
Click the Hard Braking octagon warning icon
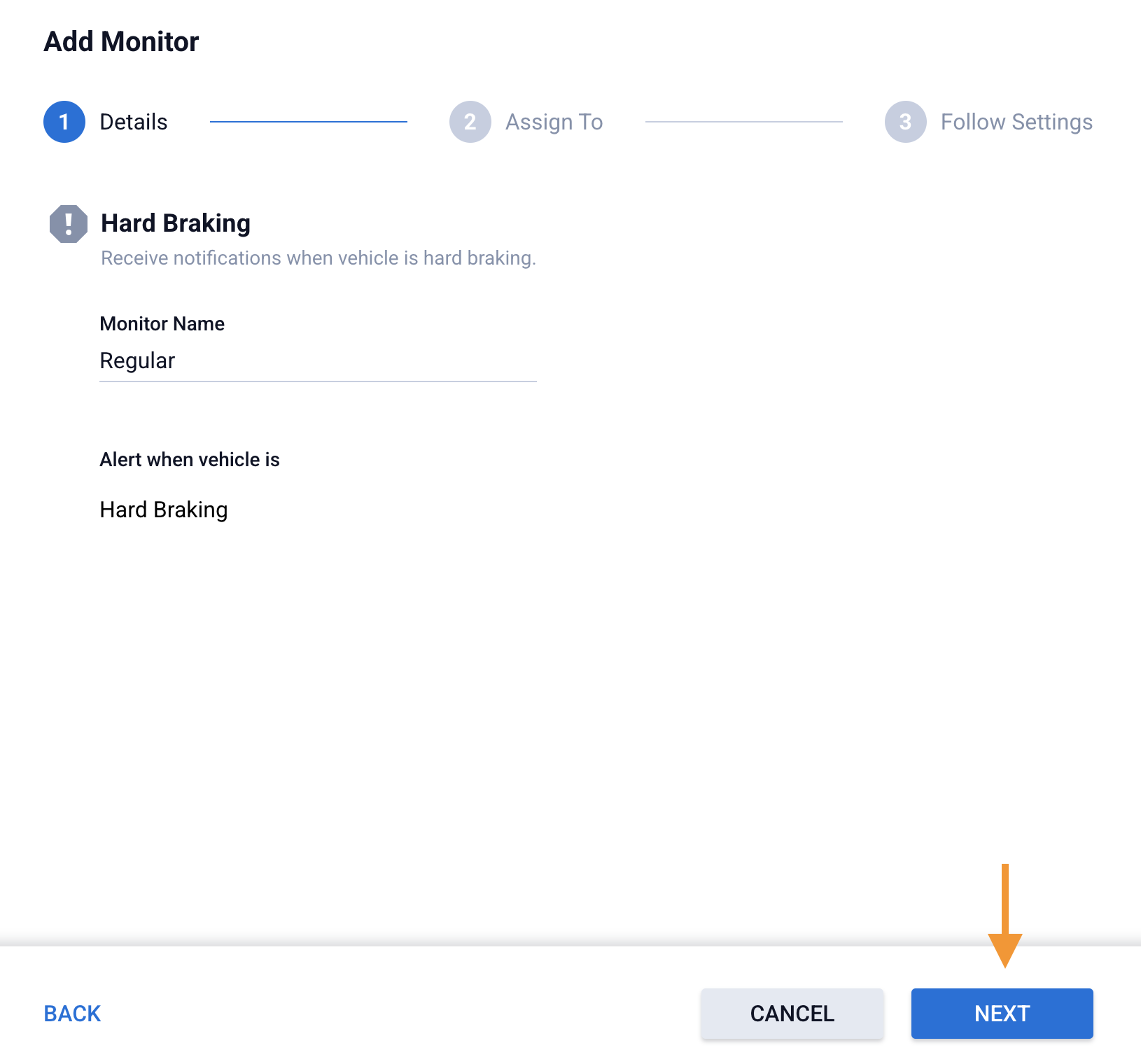(69, 224)
